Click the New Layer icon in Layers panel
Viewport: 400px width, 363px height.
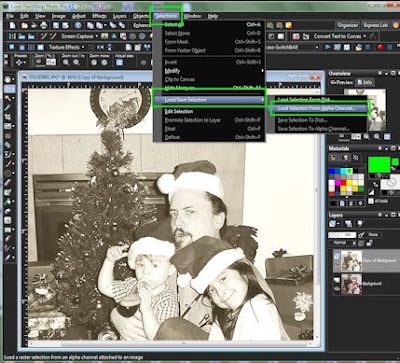[x=332, y=224]
